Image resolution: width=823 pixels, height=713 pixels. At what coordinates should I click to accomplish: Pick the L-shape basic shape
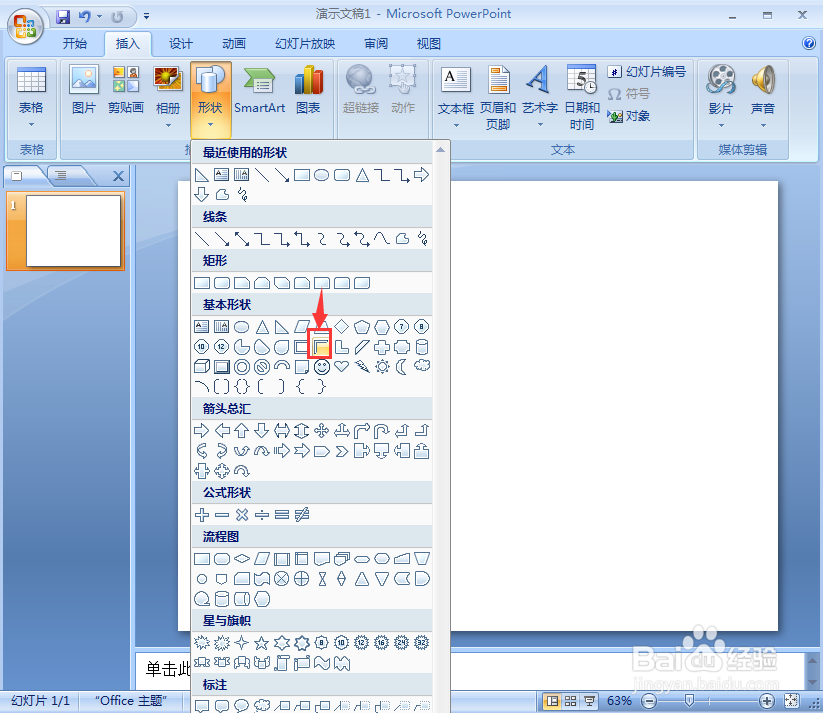click(342, 347)
